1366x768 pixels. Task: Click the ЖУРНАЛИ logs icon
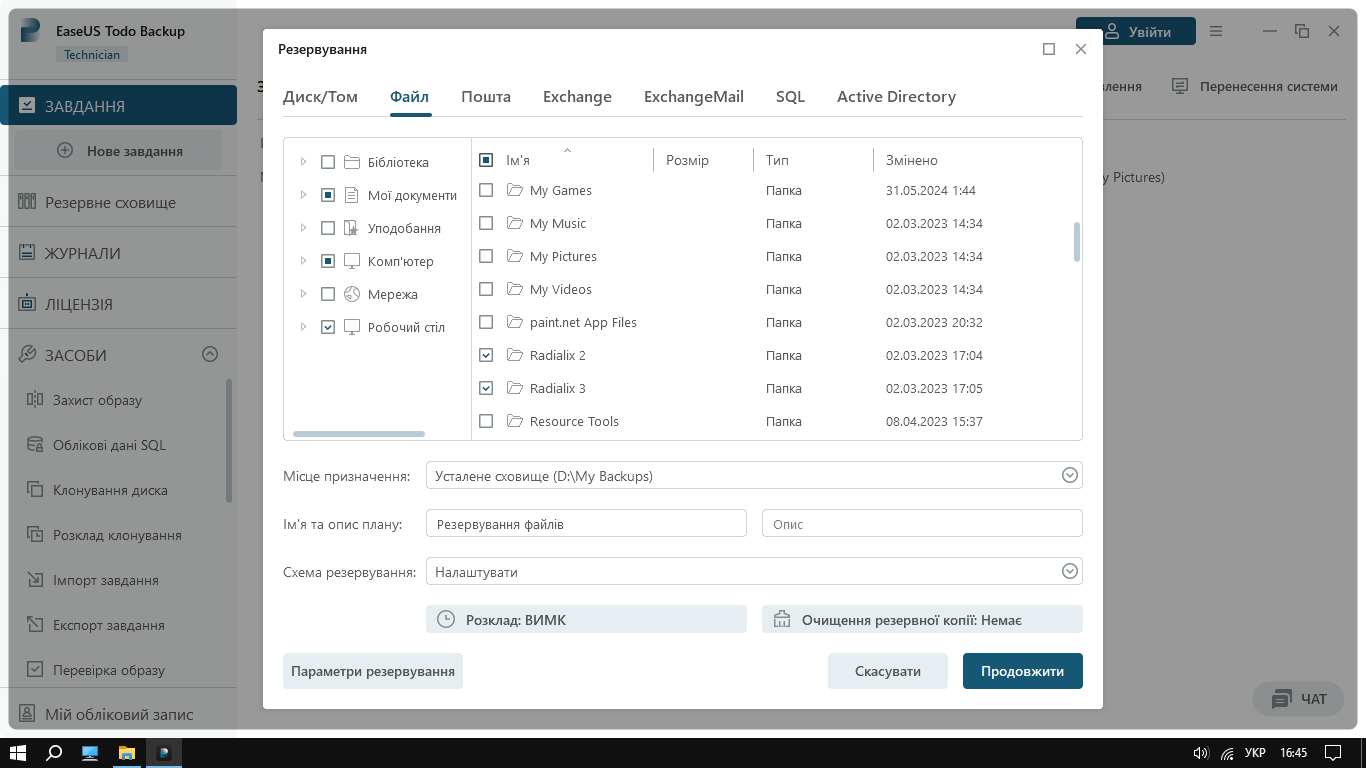click(27, 253)
